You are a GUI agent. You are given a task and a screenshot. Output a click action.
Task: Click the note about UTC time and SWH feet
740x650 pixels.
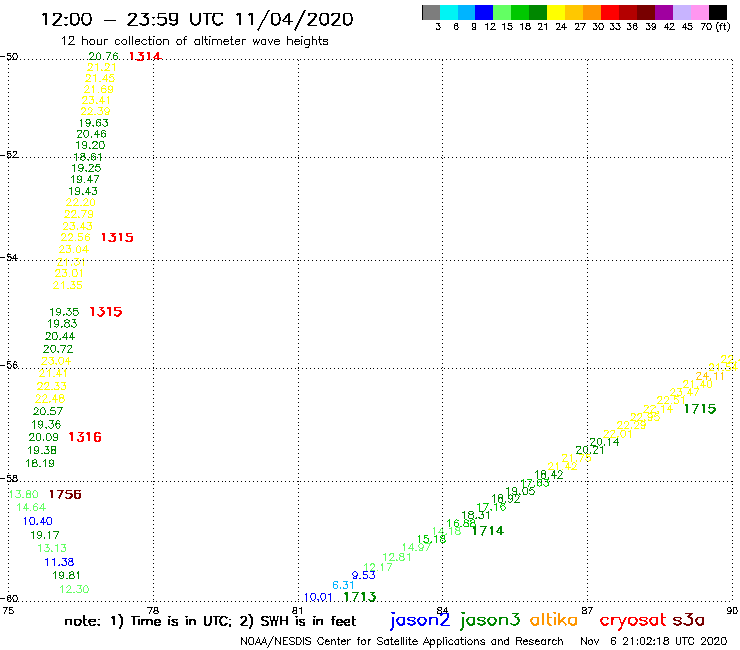click(210, 621)
